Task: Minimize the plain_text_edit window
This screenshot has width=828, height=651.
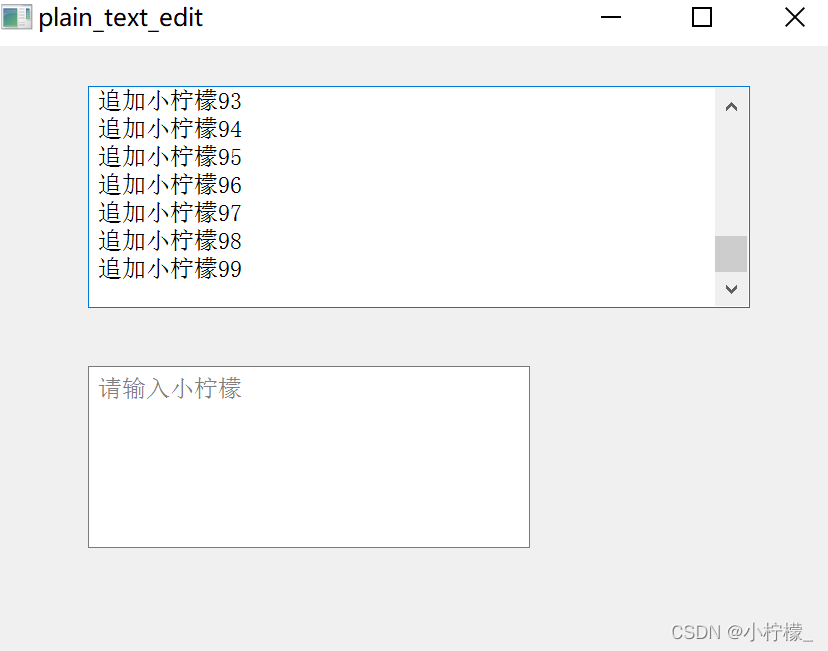Action: pyautogui.click(x=610, y=17)
